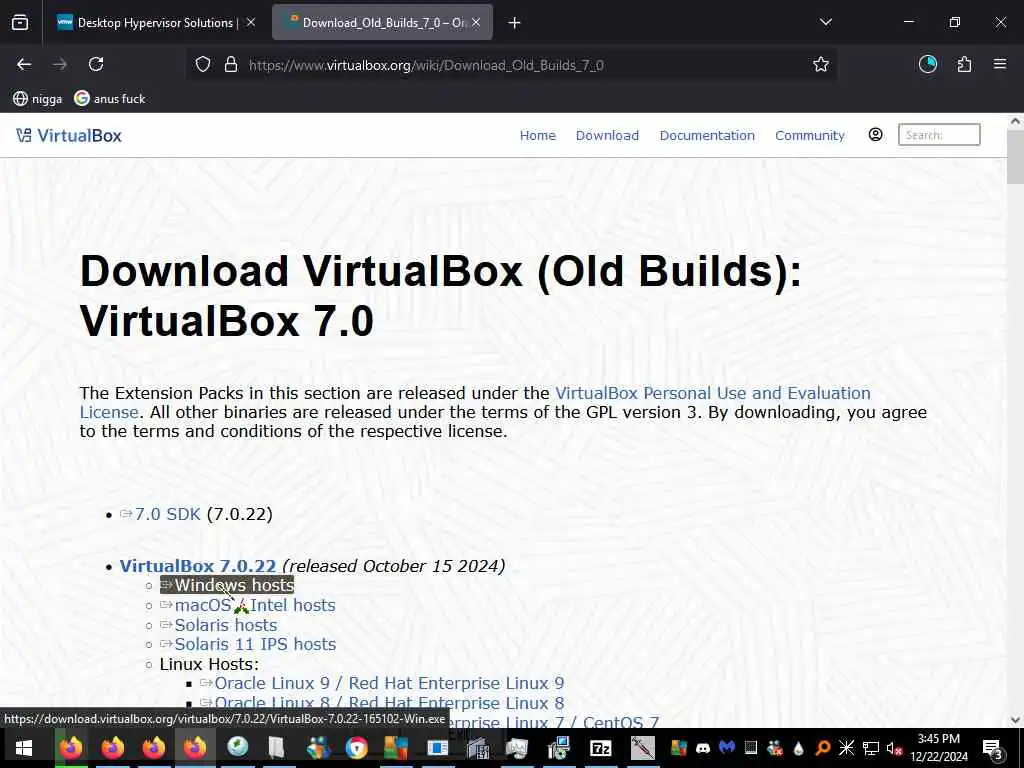Open the clock showing 3:45 PM
Viewport: 1024px width, 768px height.
(x=938, y=748)
